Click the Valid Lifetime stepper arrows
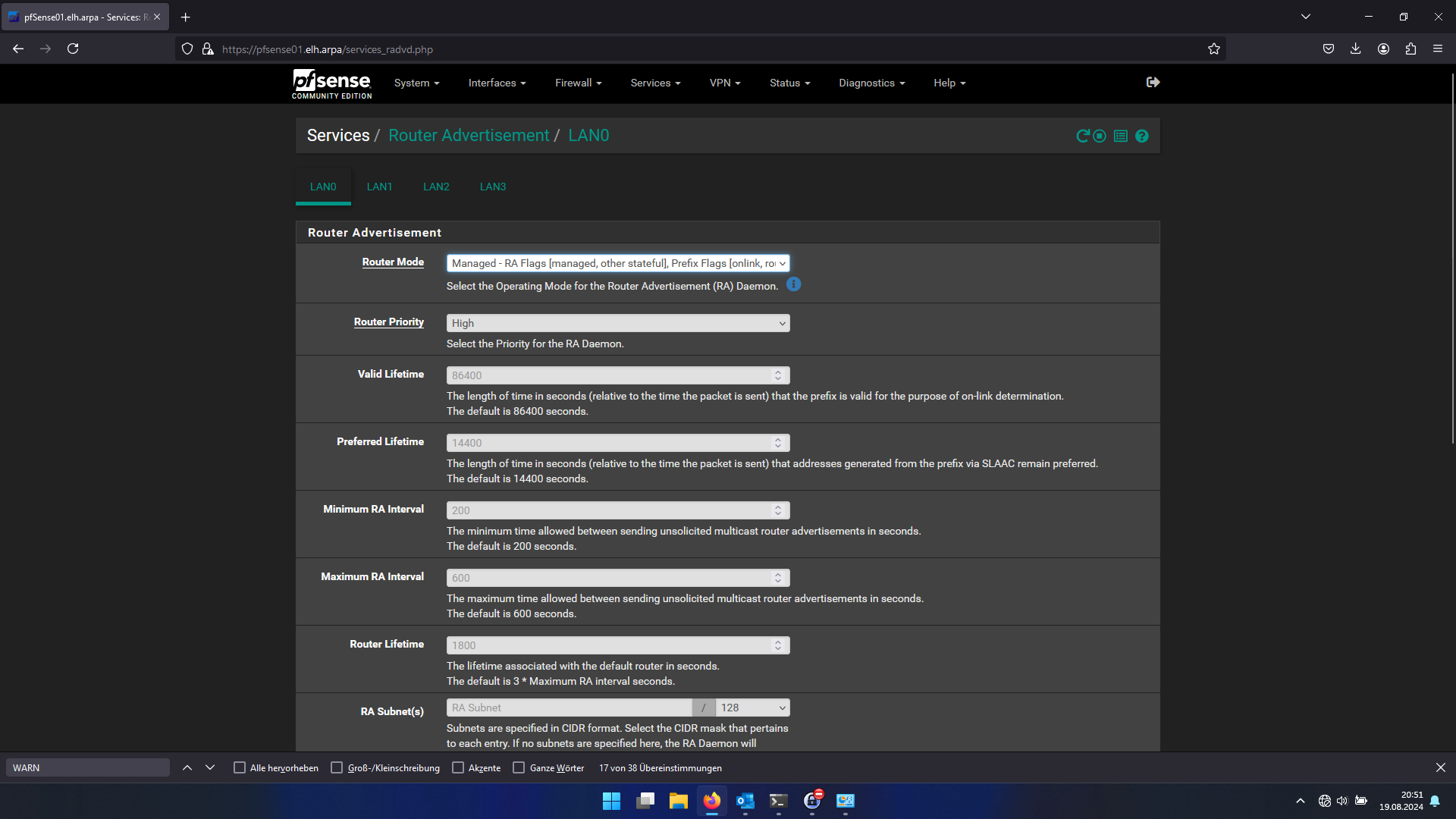This screenshot has height=819, width=1456. pyautogui.click(x=777, y=375)
